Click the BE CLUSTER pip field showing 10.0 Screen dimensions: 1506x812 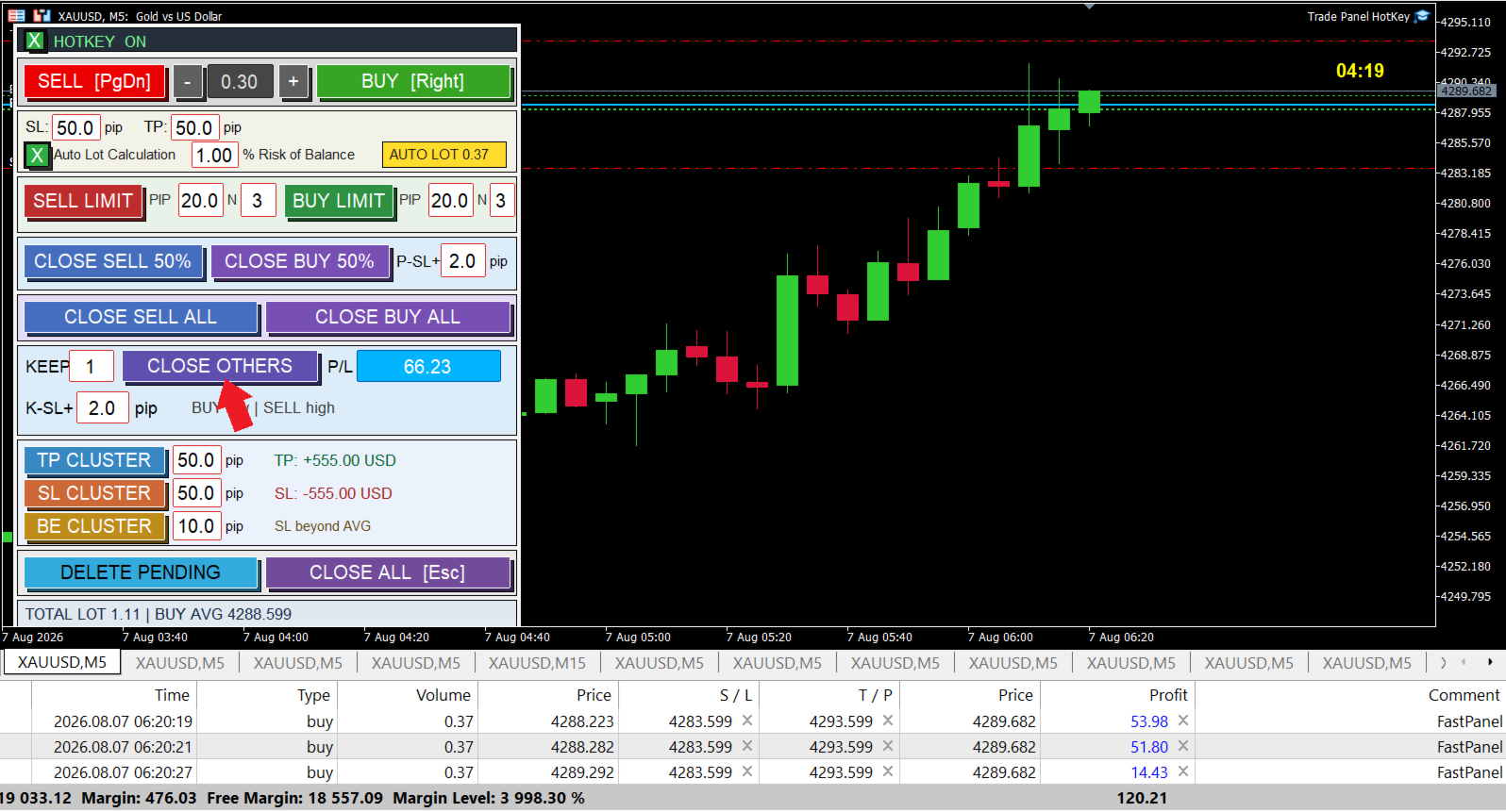[x=197, y=526]
